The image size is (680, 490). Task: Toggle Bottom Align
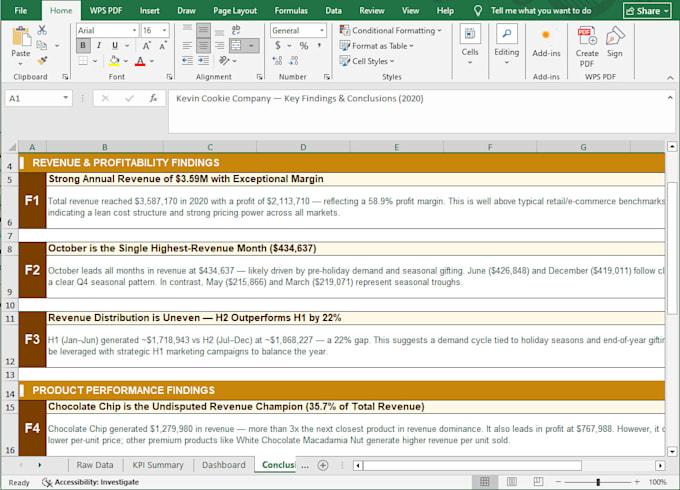(x=219, y=30)
